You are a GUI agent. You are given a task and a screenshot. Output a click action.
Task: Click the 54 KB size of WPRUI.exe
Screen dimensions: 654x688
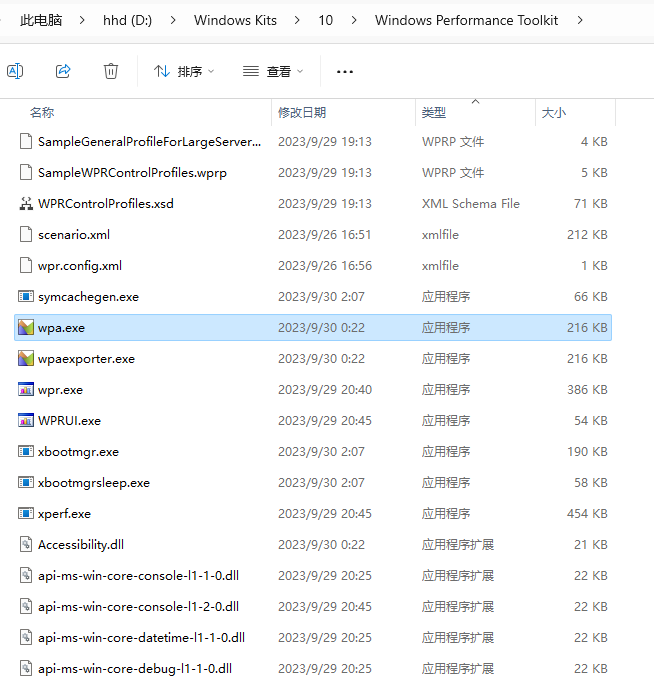coord(590,420)
